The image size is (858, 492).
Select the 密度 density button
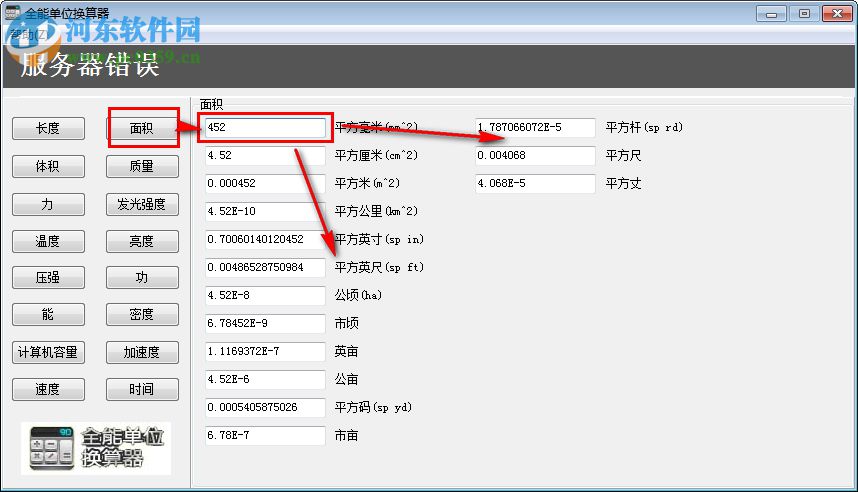coord(142,315)
